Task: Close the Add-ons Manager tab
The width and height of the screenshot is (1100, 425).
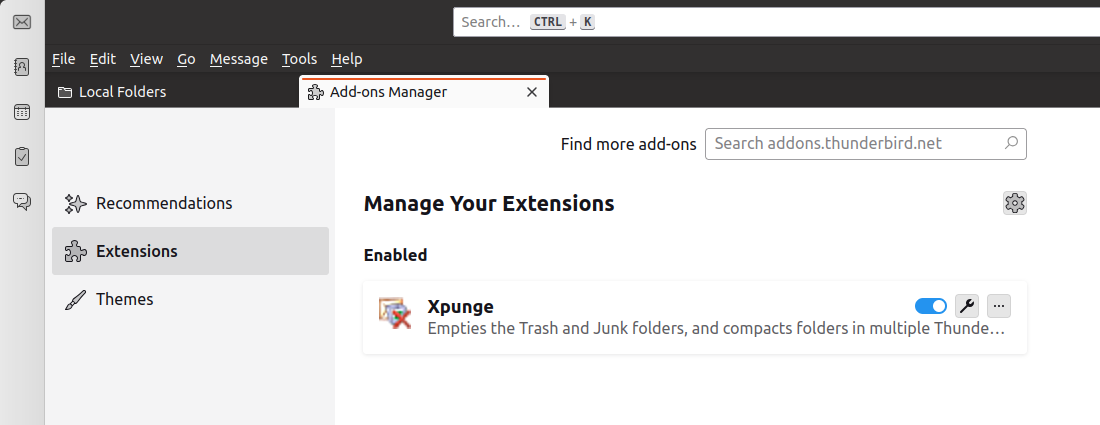Action: 532,92
